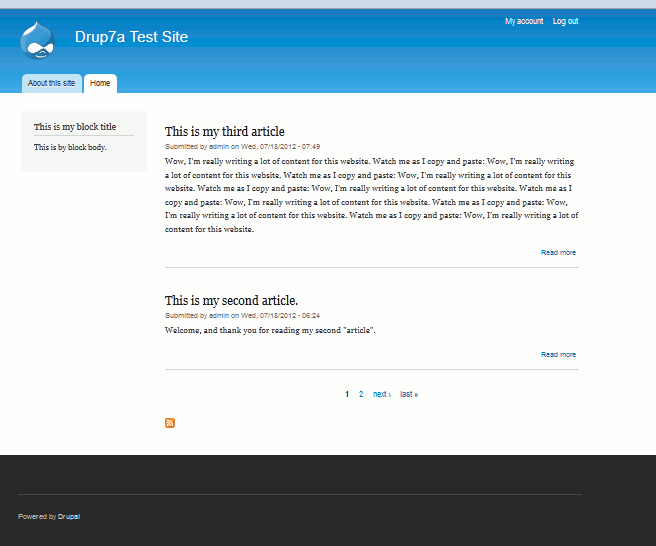This screenshot has height=546, width=656.
Task: Click admin author link on third article
Action: point(219,146)
